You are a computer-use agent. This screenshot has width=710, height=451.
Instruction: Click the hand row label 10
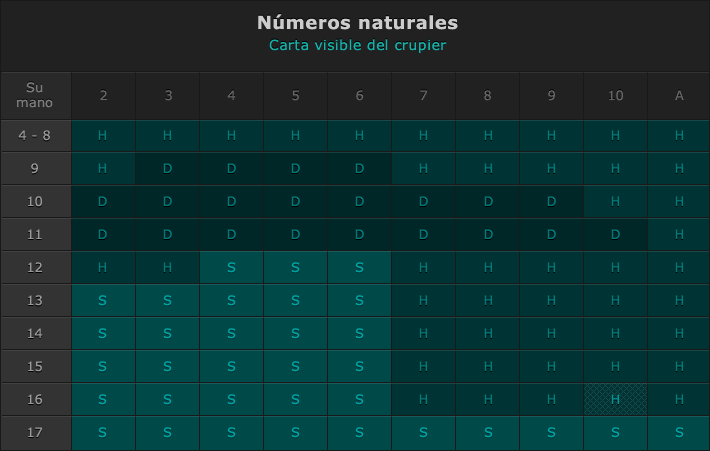click(36, 202)
